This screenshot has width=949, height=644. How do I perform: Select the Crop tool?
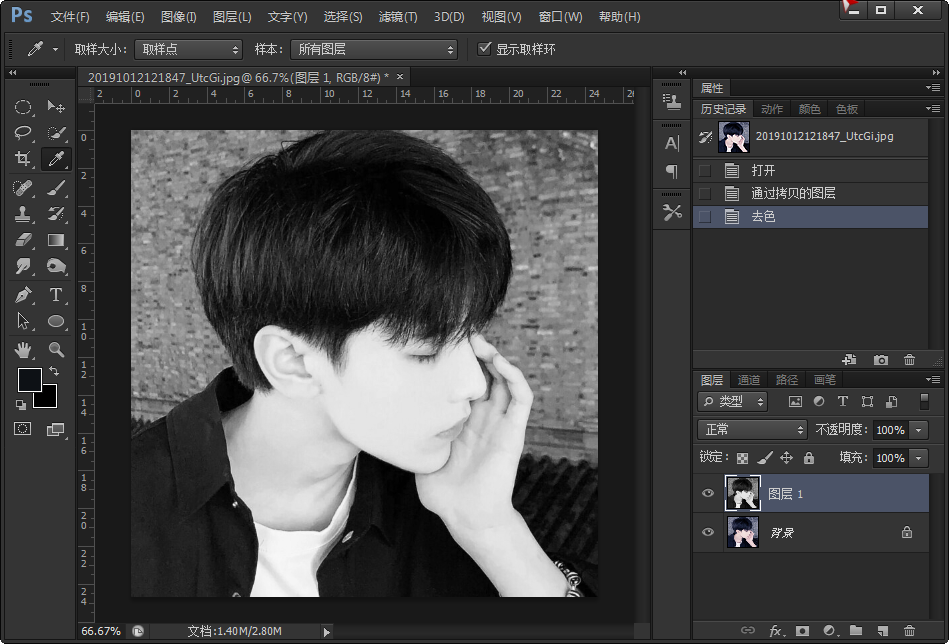(23, 159)
